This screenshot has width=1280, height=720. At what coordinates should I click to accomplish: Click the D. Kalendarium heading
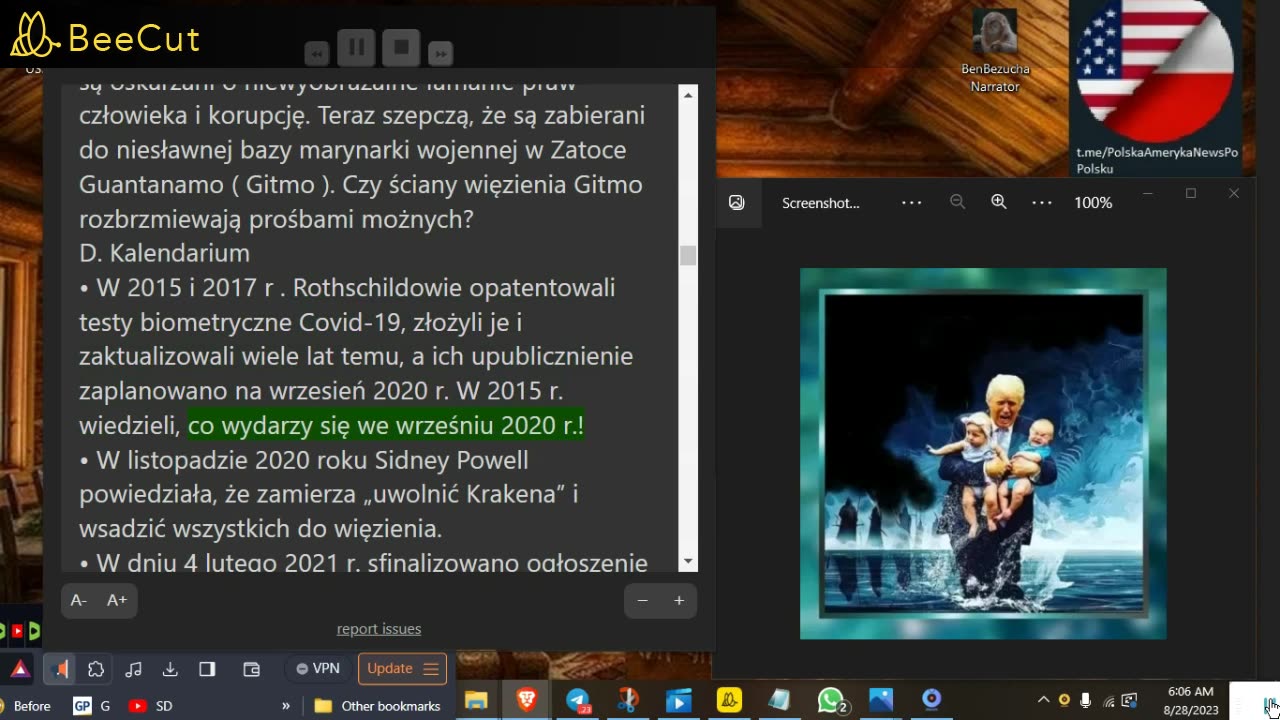[165, 253]
